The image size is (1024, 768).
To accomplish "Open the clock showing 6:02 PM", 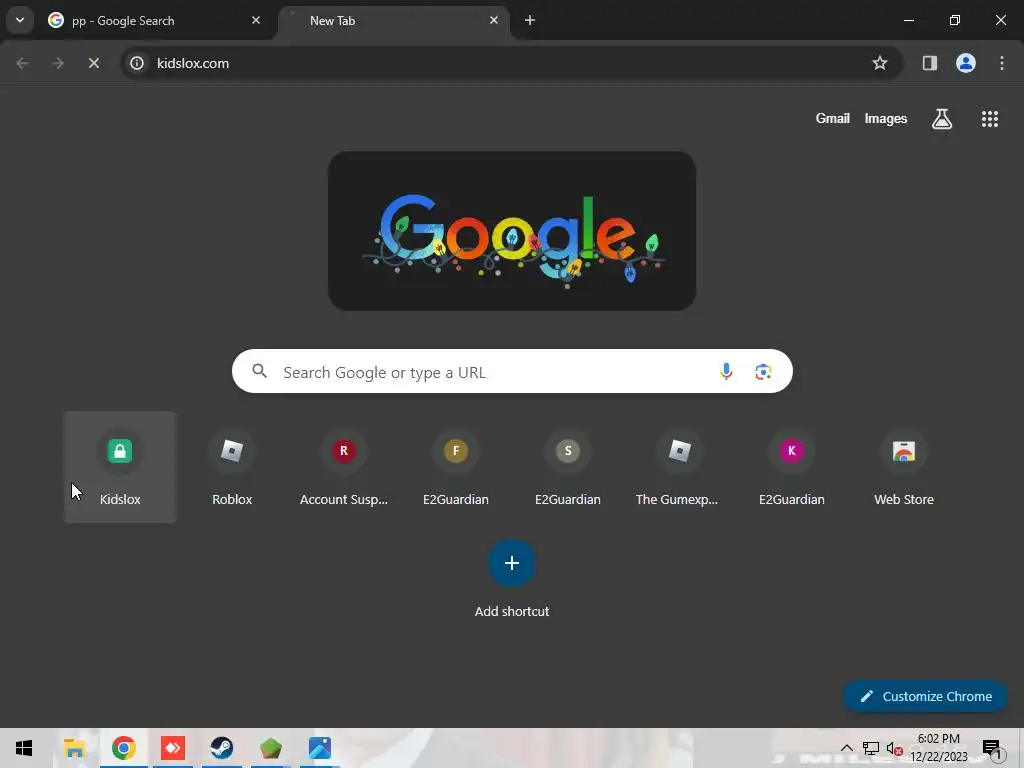I will (938, 748).
